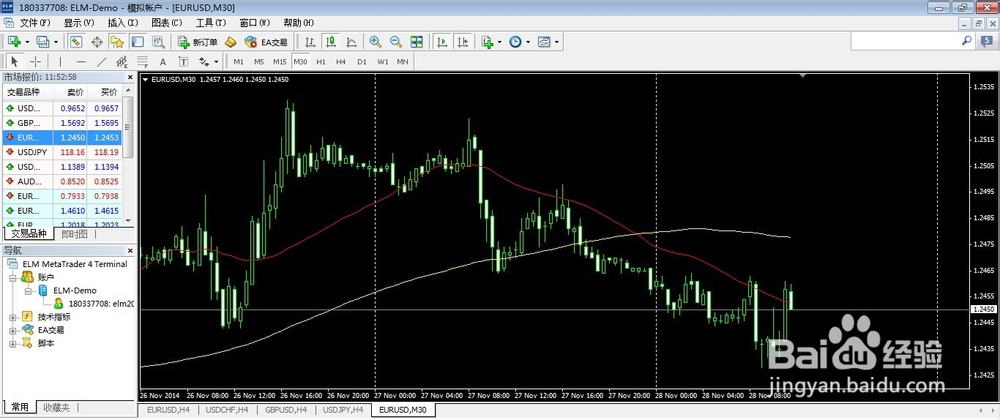Open the Periods clock dropdown arrow
The height and width of the screenshot is (420, 1000).
(x=529, y=42)
